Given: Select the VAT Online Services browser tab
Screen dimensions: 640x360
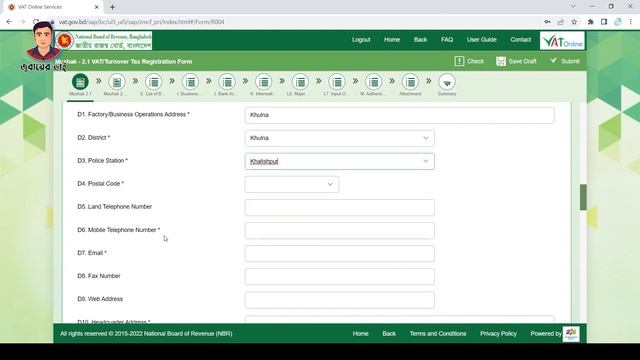Looking at the screenshot, I should click(54, 7).
